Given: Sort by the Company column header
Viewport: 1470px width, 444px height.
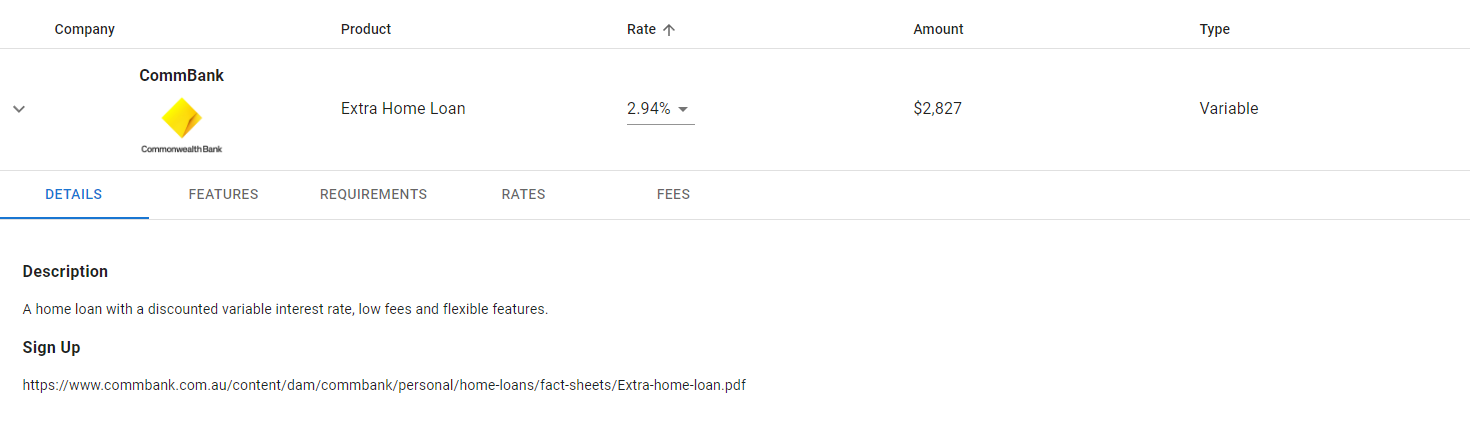Looking at the screenshot, I should click(85, 29).
